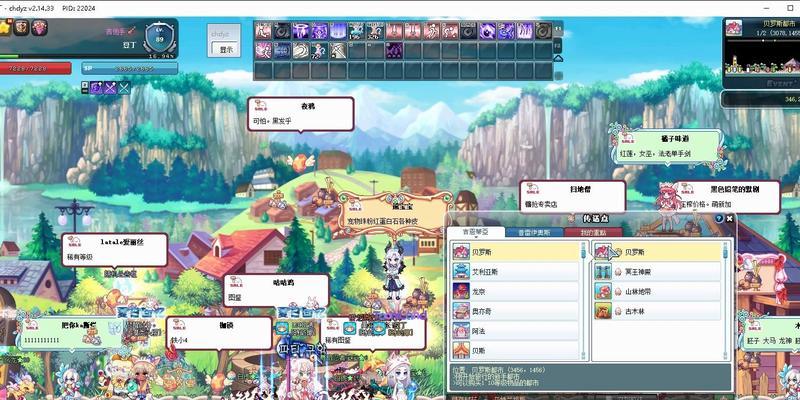The height and width of the screenshot is (400, 800).
Task: Collapse quickslot bar with up arrow
Action: click(559, 58)
